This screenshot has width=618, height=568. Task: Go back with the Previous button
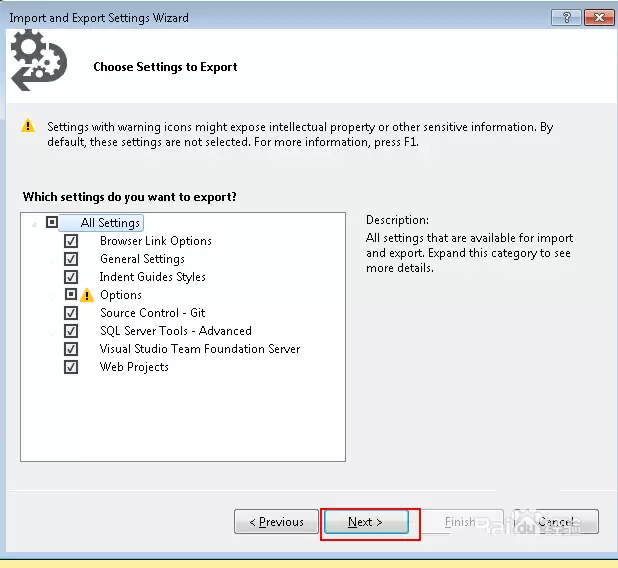coord(276,522)
